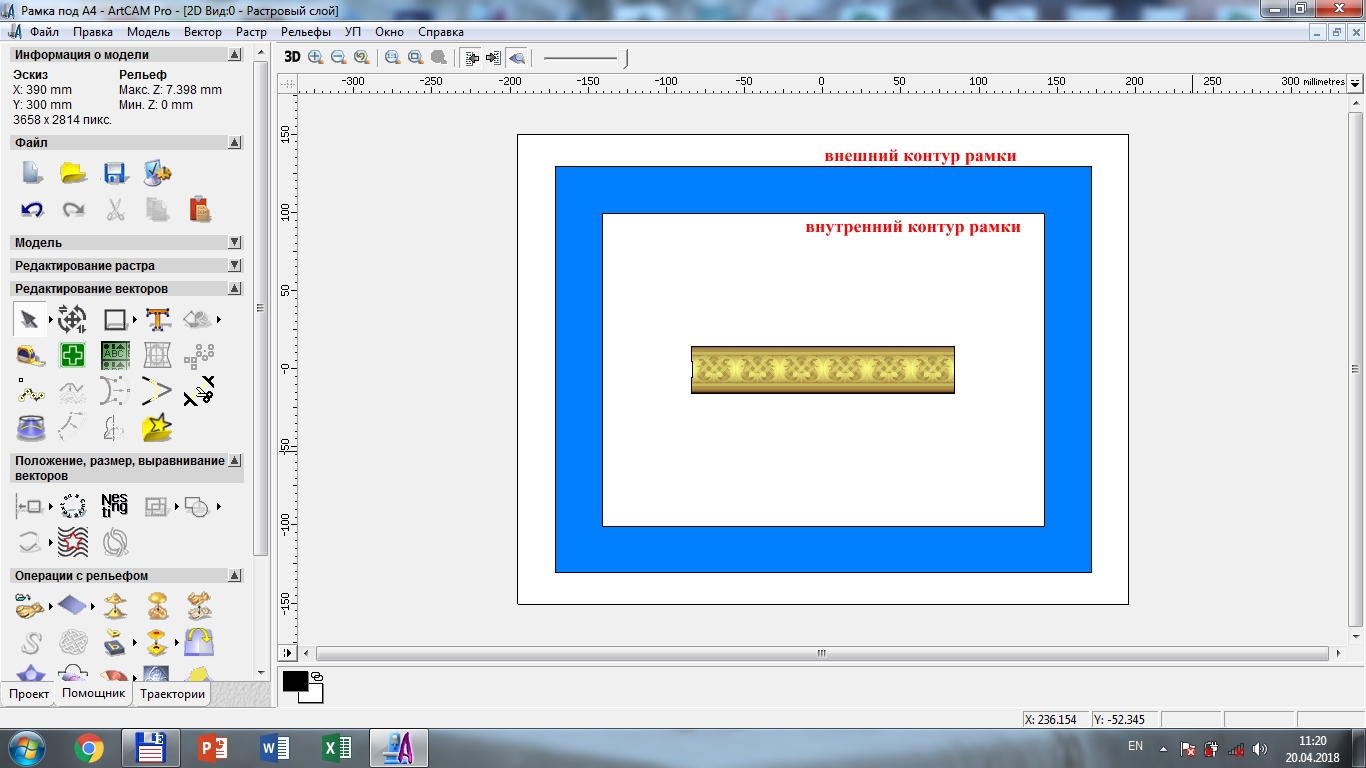Select the Create Vector Text tool
Image resolution: width=1366 pixels, height=768 pixels.
pos(158,319)
